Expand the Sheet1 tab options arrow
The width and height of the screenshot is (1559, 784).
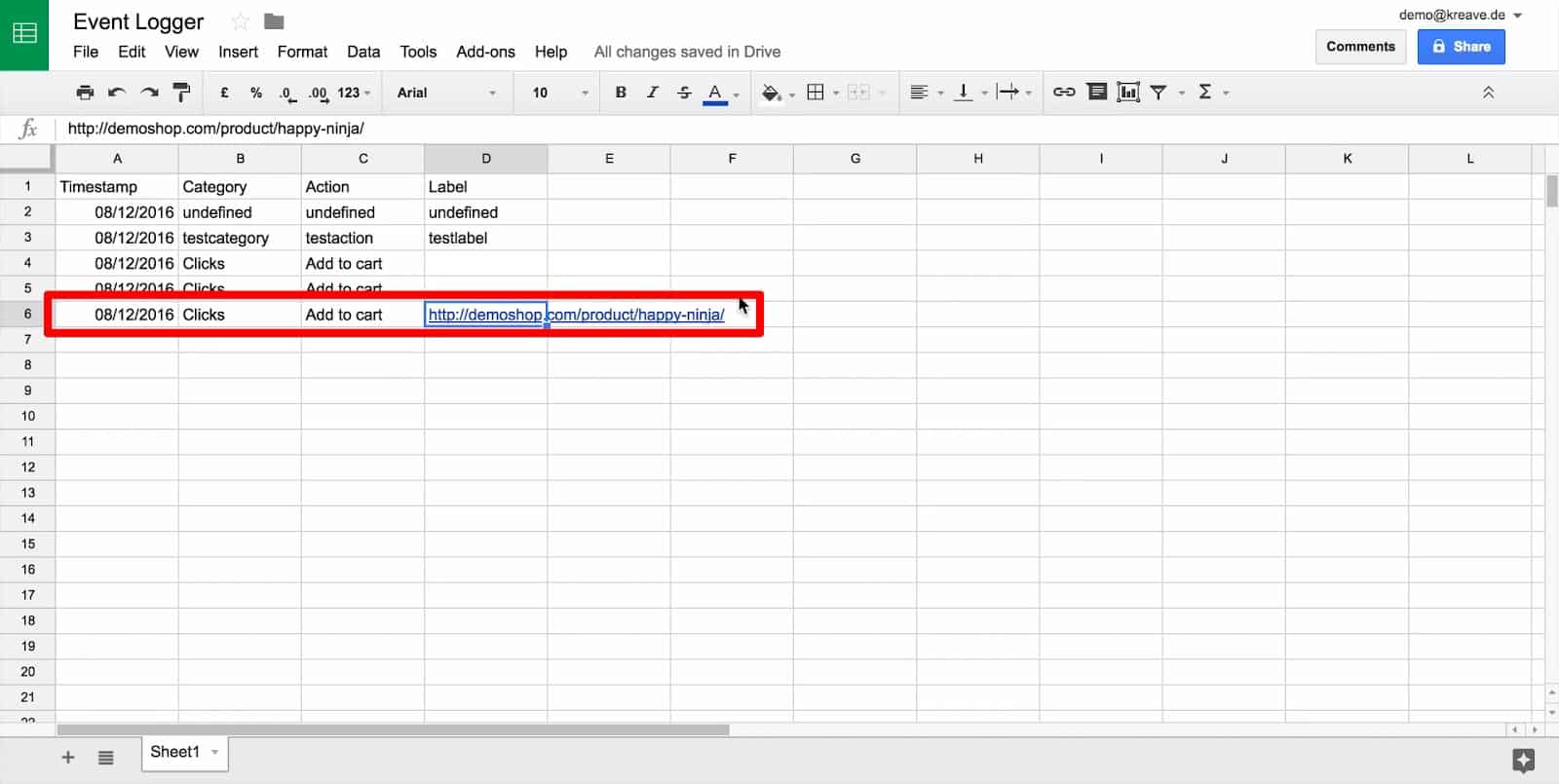point(215,752)
